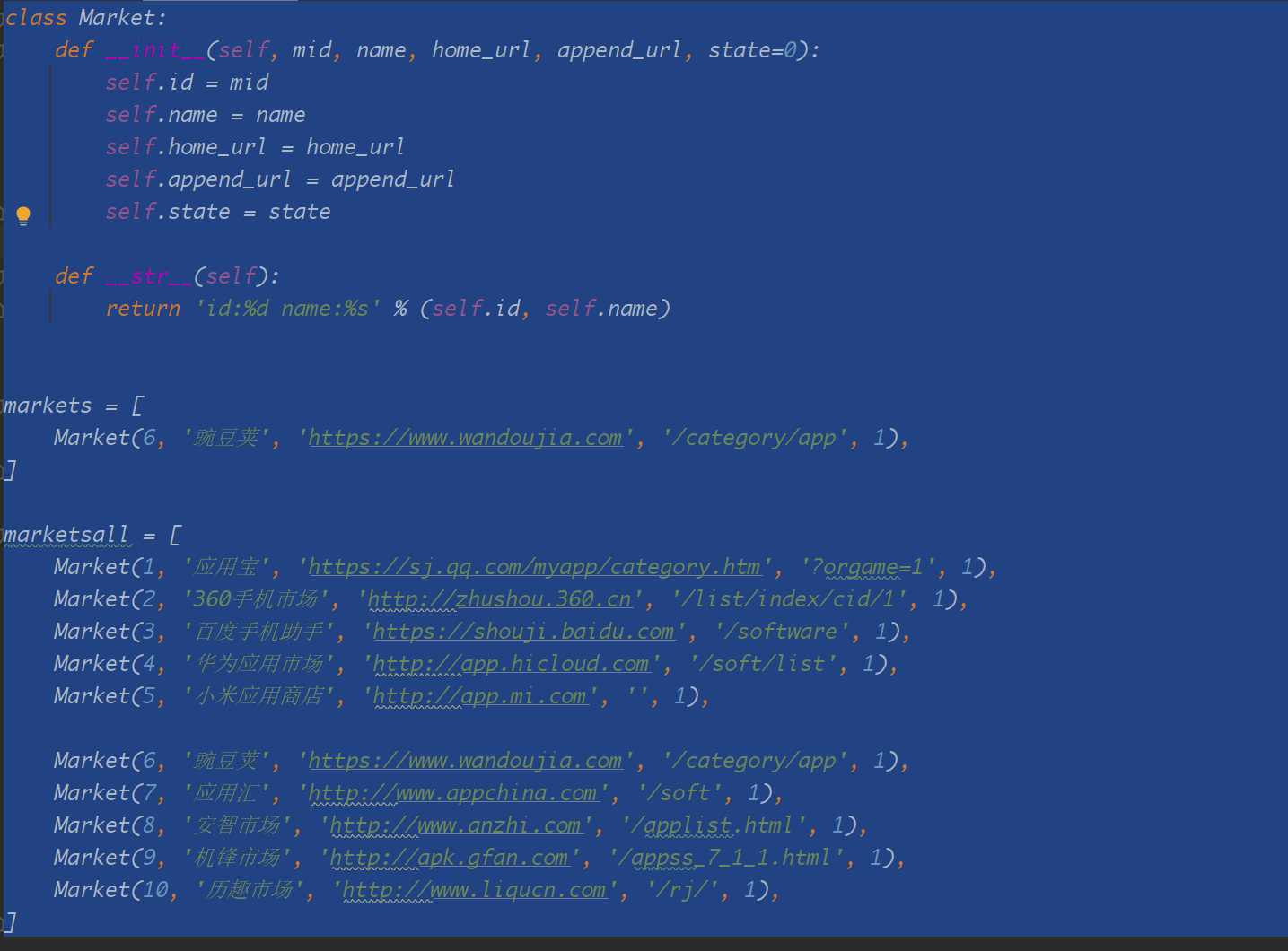
Task: Open the apk.gfan.com URL
Action: (449, 858)
